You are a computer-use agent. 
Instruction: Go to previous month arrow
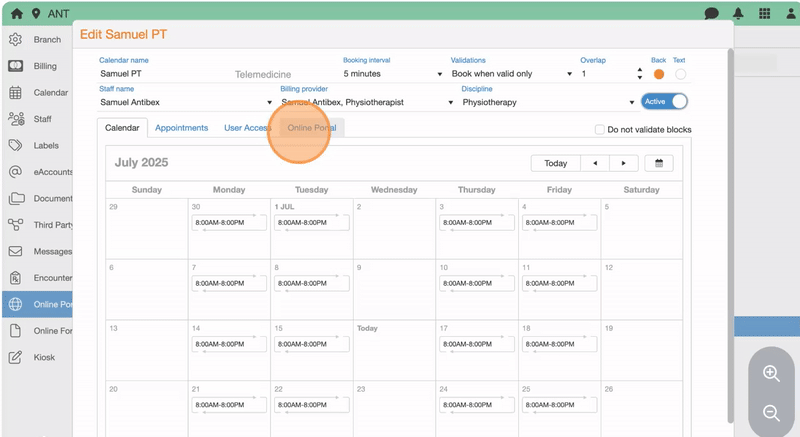coord(595,163)
